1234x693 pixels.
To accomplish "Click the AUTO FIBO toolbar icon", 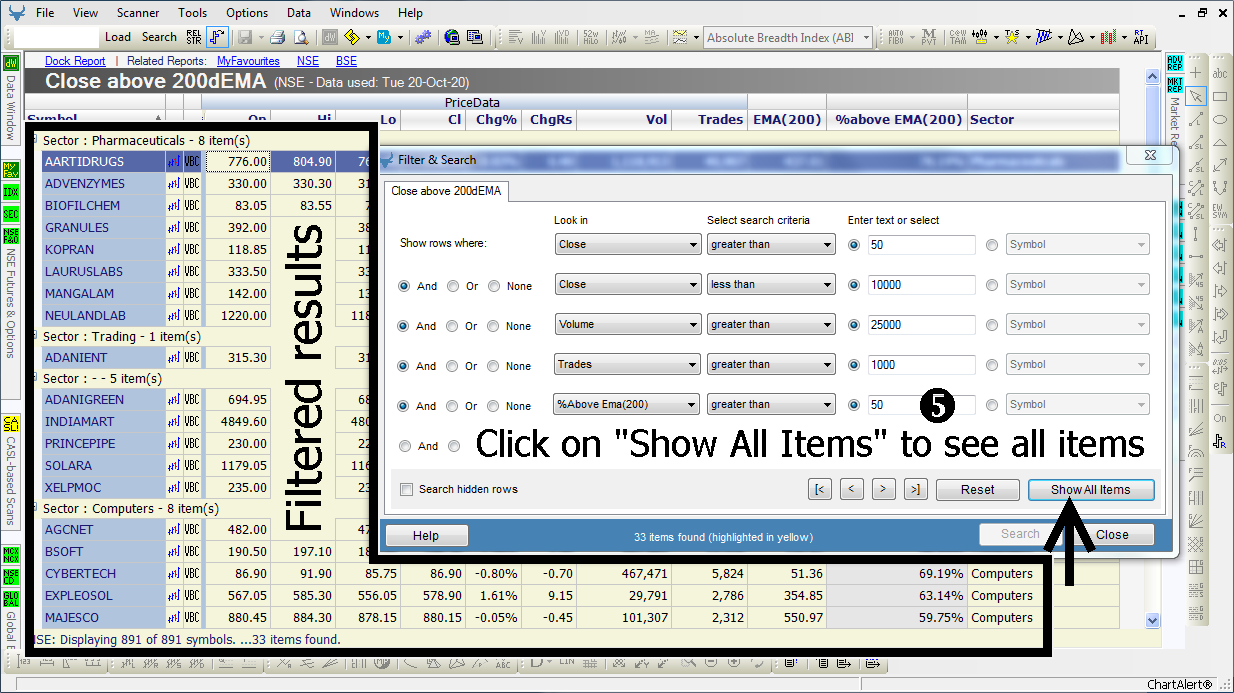I will click(896, 37).
